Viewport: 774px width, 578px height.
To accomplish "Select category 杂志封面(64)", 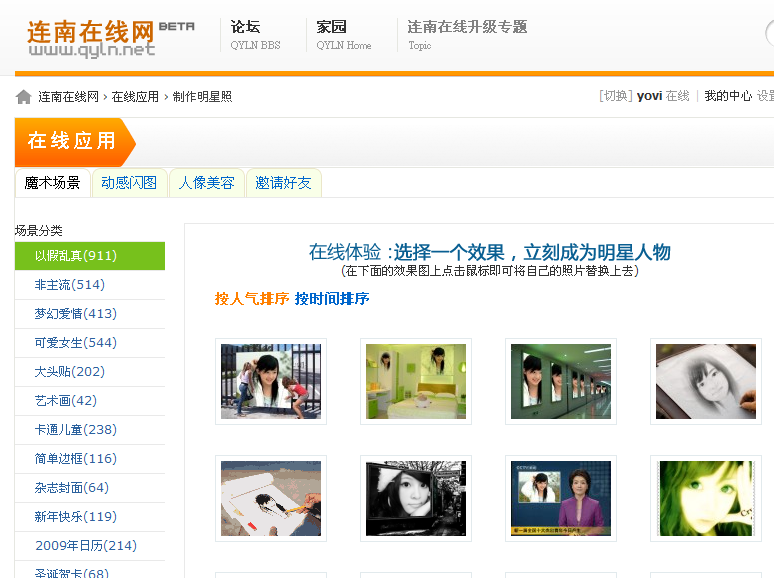I will 90,488.
